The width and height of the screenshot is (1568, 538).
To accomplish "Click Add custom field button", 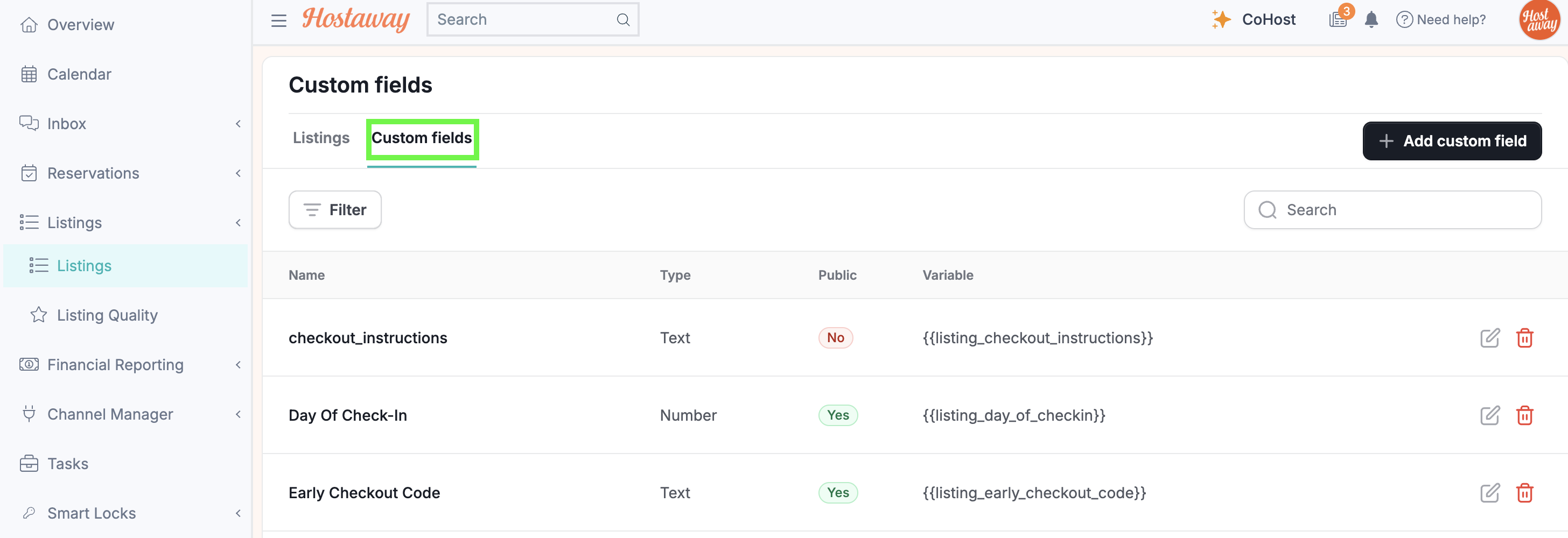I will pos(1452,141).
